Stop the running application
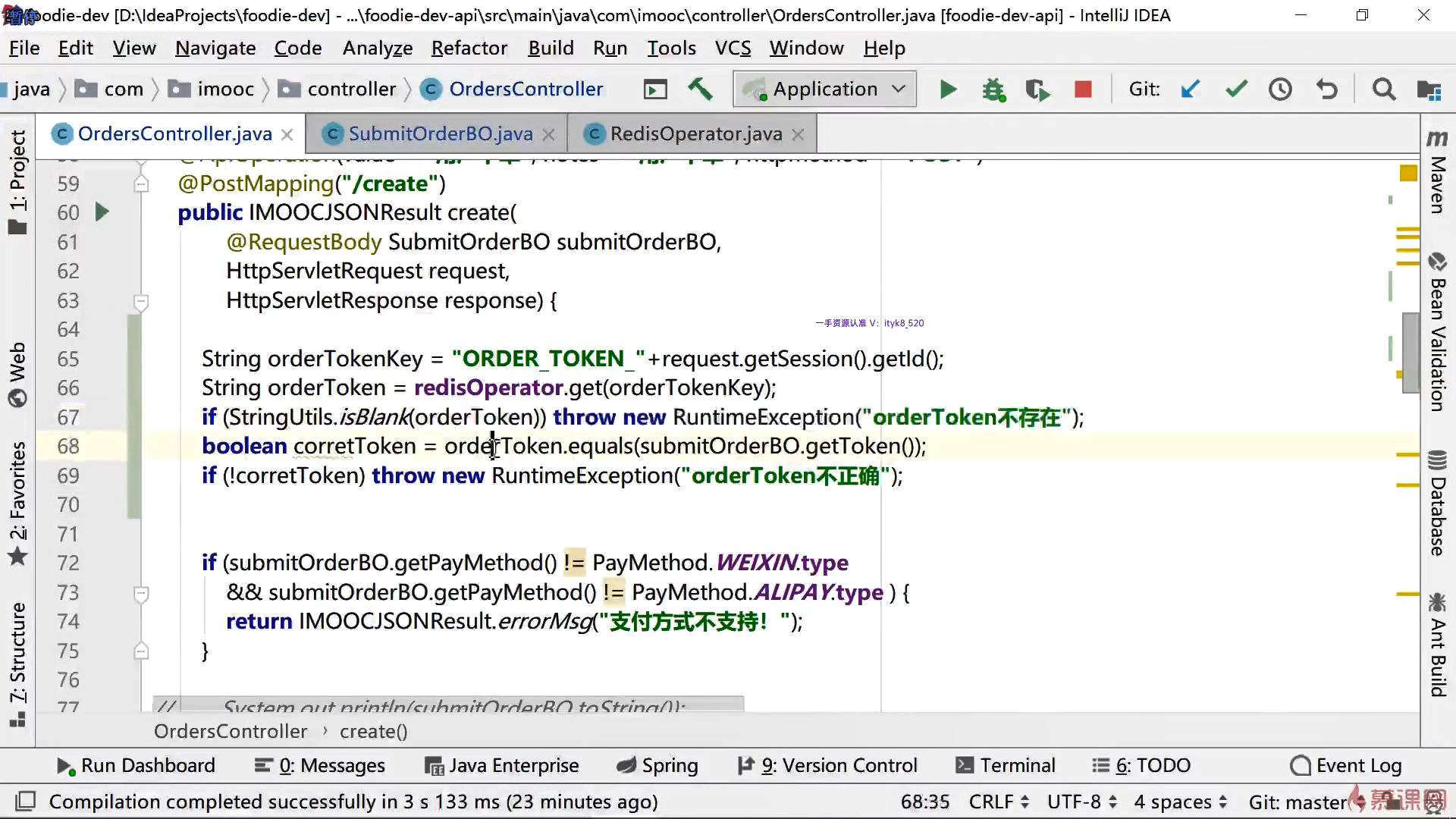The image size is (1456, 819). (x=1083, y=89)
